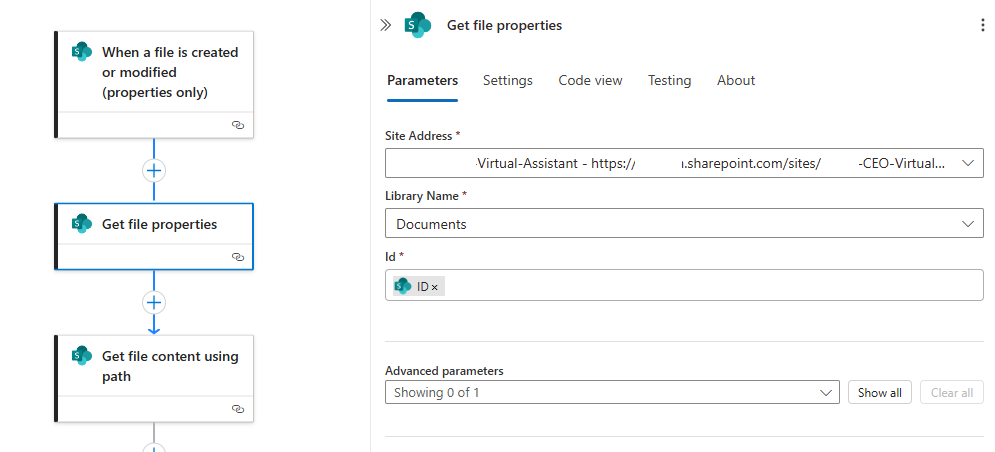The image size is (995, 452).
Task: Expand the Advanced parameters dropdown
Action: pos(826,393)
